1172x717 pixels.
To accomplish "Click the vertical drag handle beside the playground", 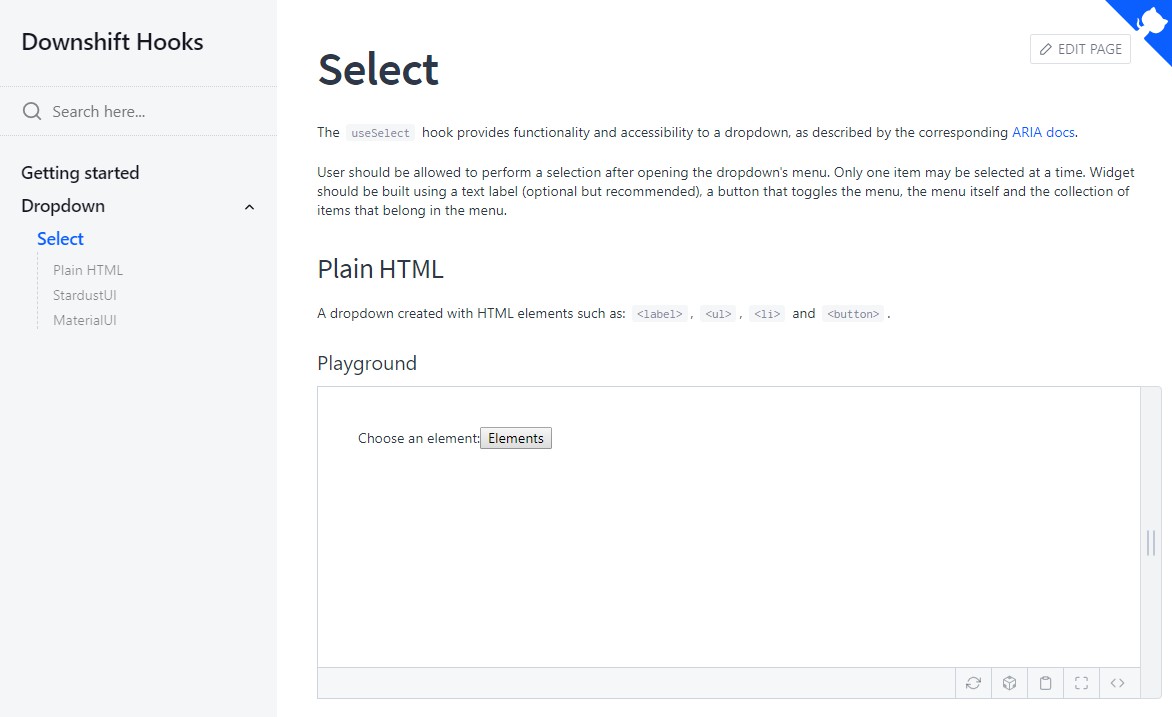I will [x=1150, y=543].
